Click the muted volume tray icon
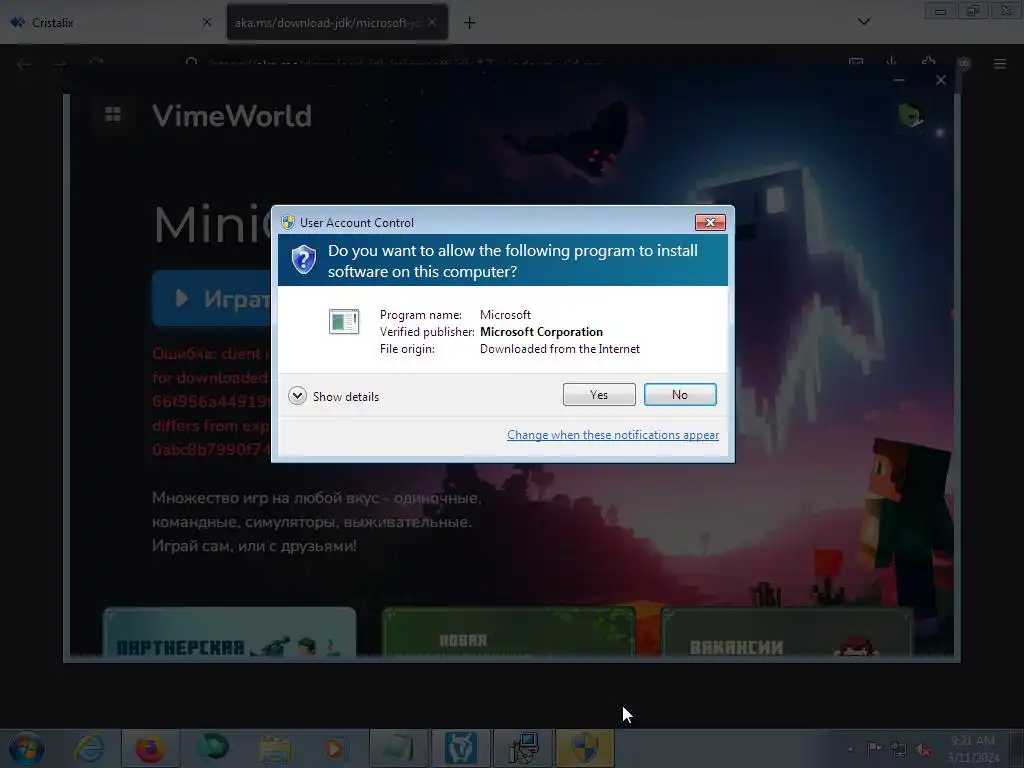1024x768 pixels. (923, 750)
